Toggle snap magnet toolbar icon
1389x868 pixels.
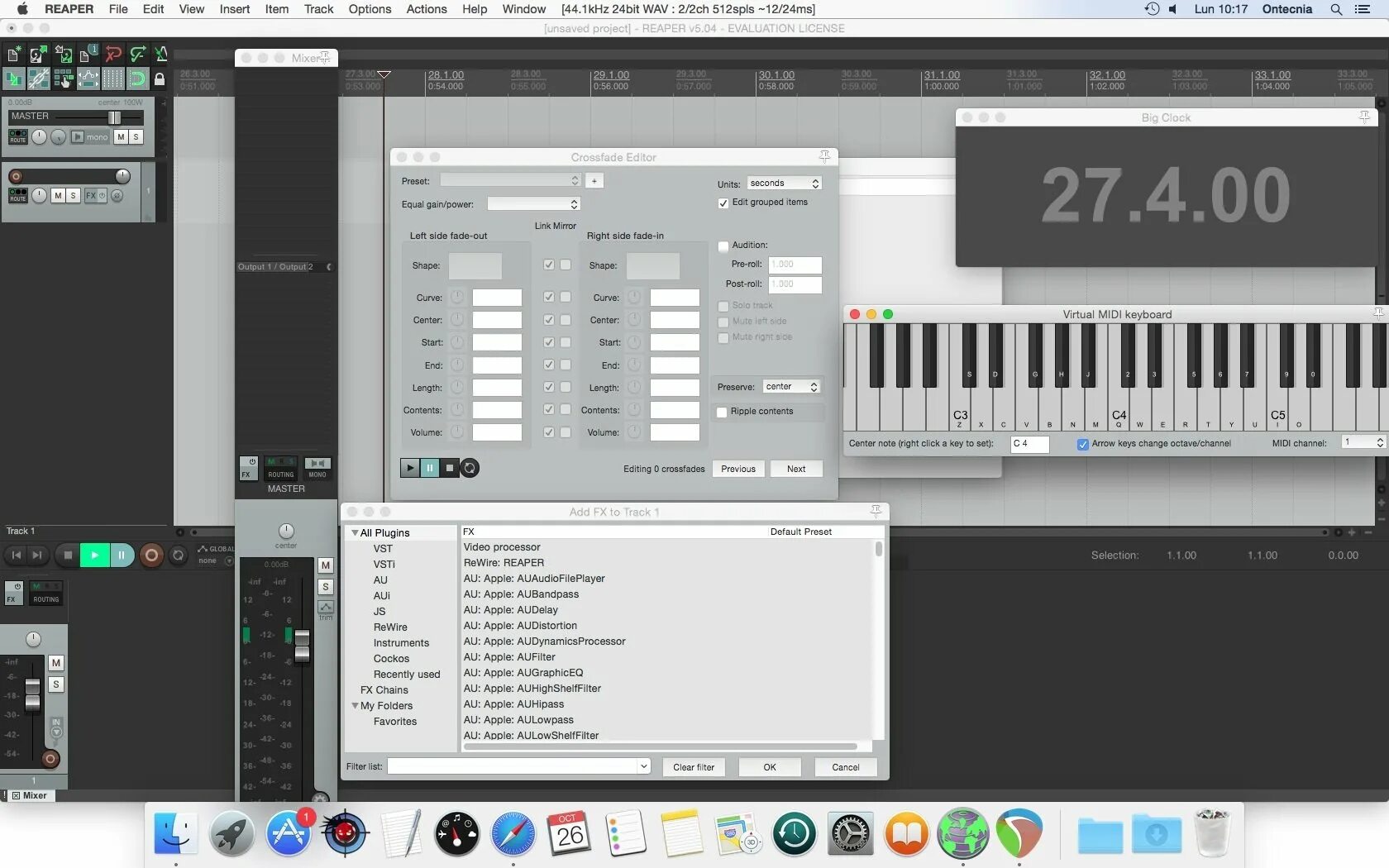coord(137,79)
